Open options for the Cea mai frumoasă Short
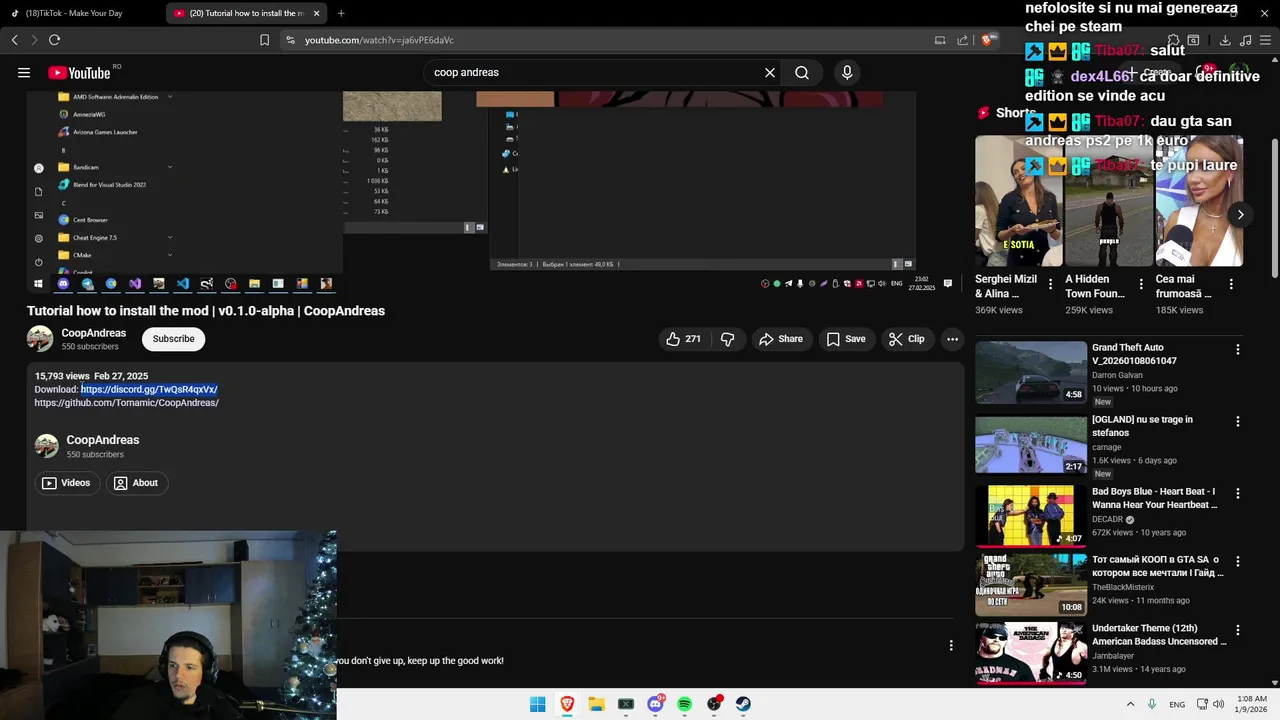 point(1231,284)
